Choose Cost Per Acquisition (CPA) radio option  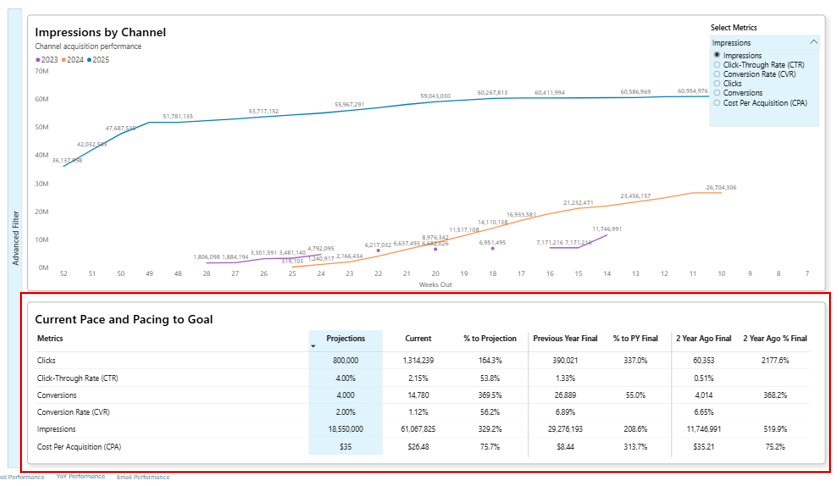click(717, 103)
